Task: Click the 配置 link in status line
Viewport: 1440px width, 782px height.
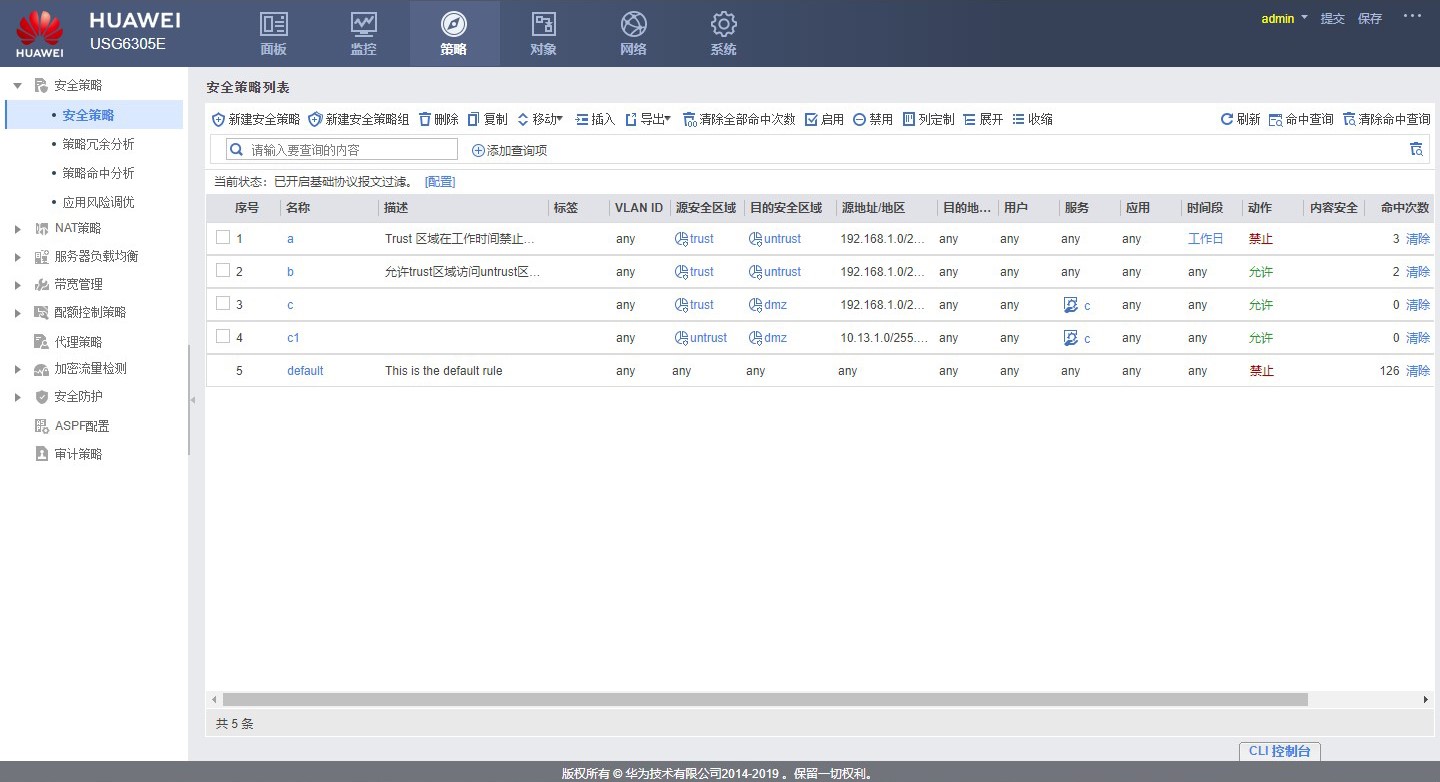Action: pyautogui.click(x=440, y=182)
